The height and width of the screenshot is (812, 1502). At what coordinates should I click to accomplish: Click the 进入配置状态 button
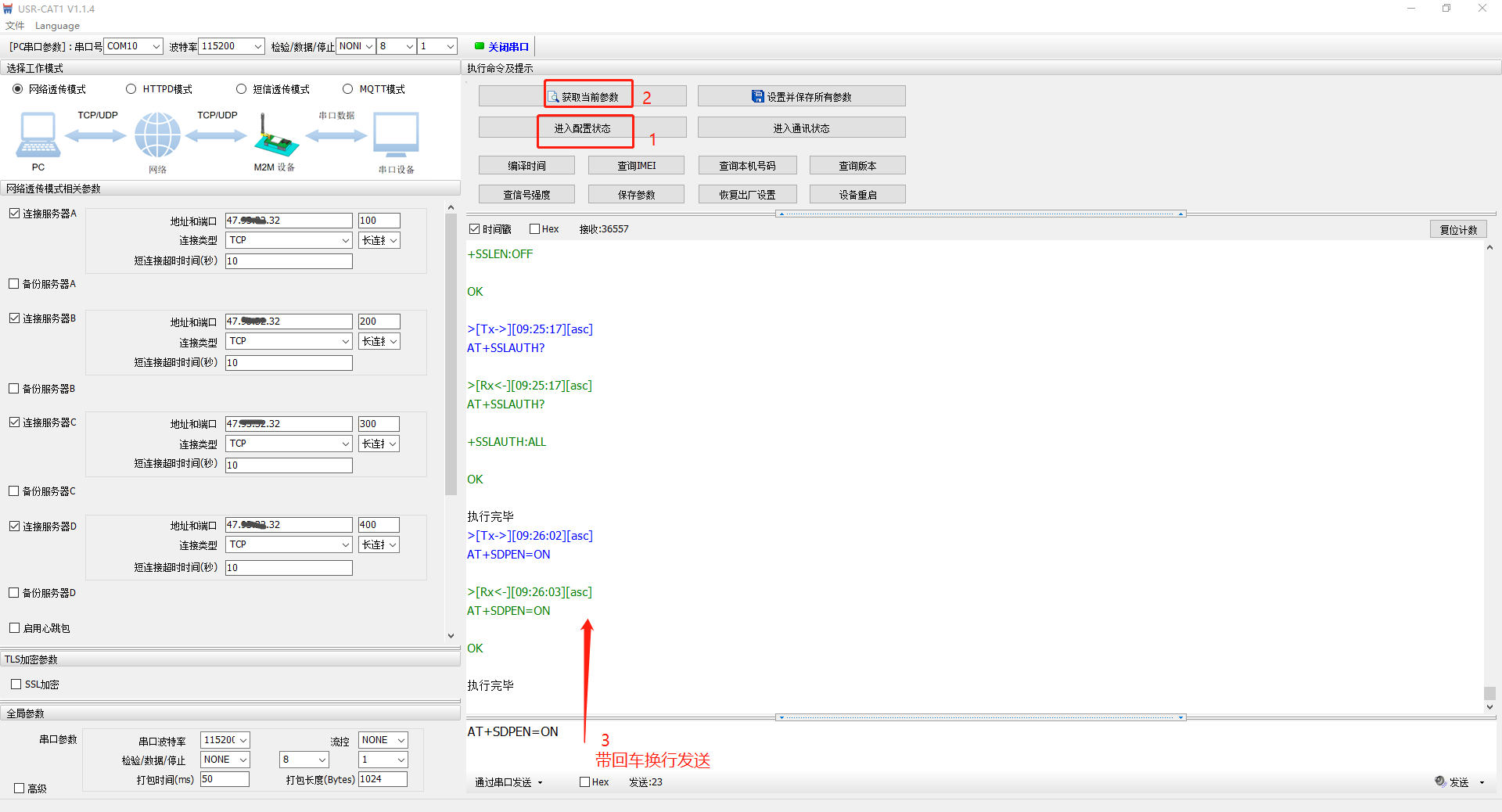pos(582,128)
